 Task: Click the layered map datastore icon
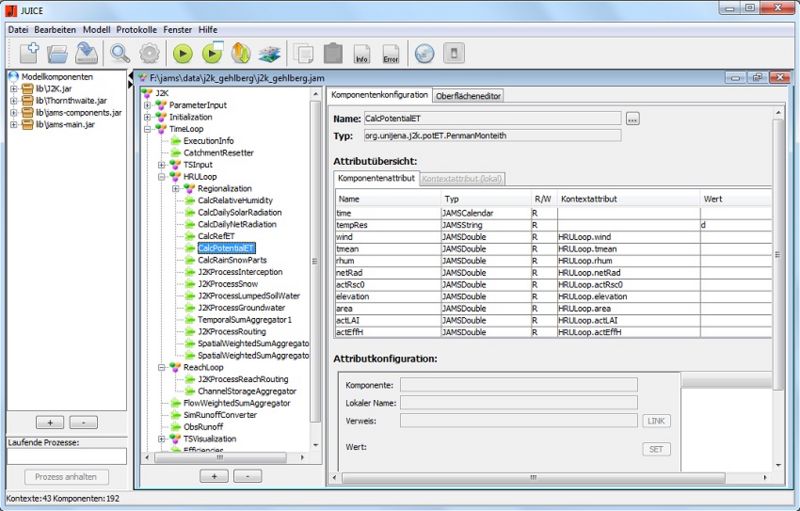click(270, 53)
